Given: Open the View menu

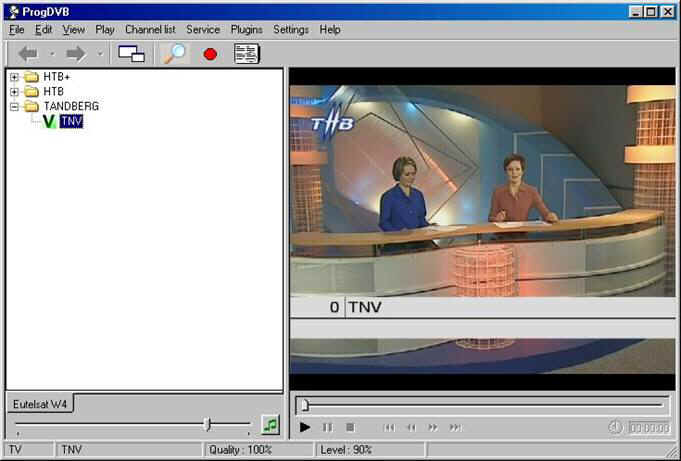Looking at the screenshot, I should click(x=73, y=30).
